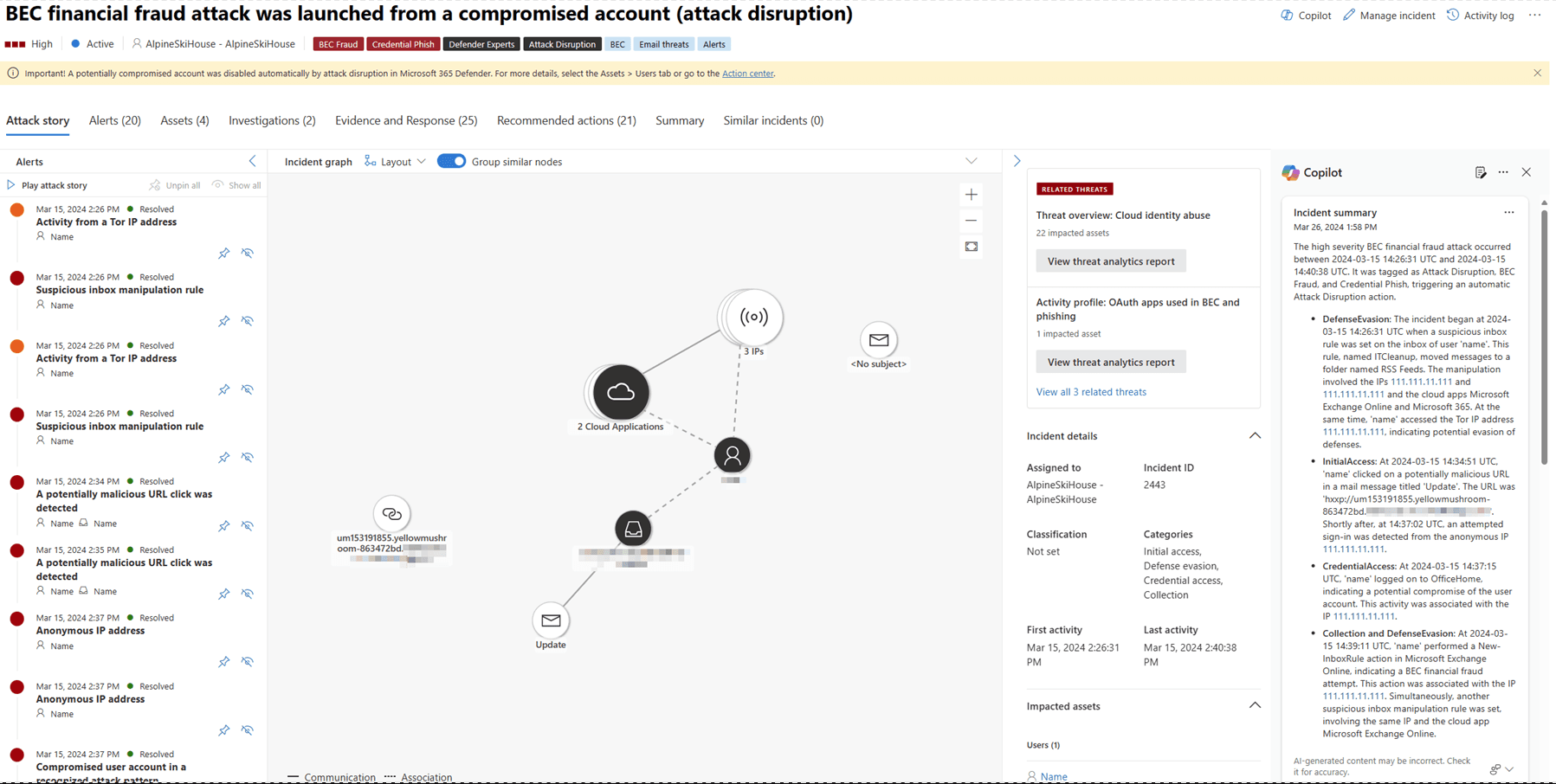Click the Credential Phish tag

pyautogui.click(x=404, y=44)
